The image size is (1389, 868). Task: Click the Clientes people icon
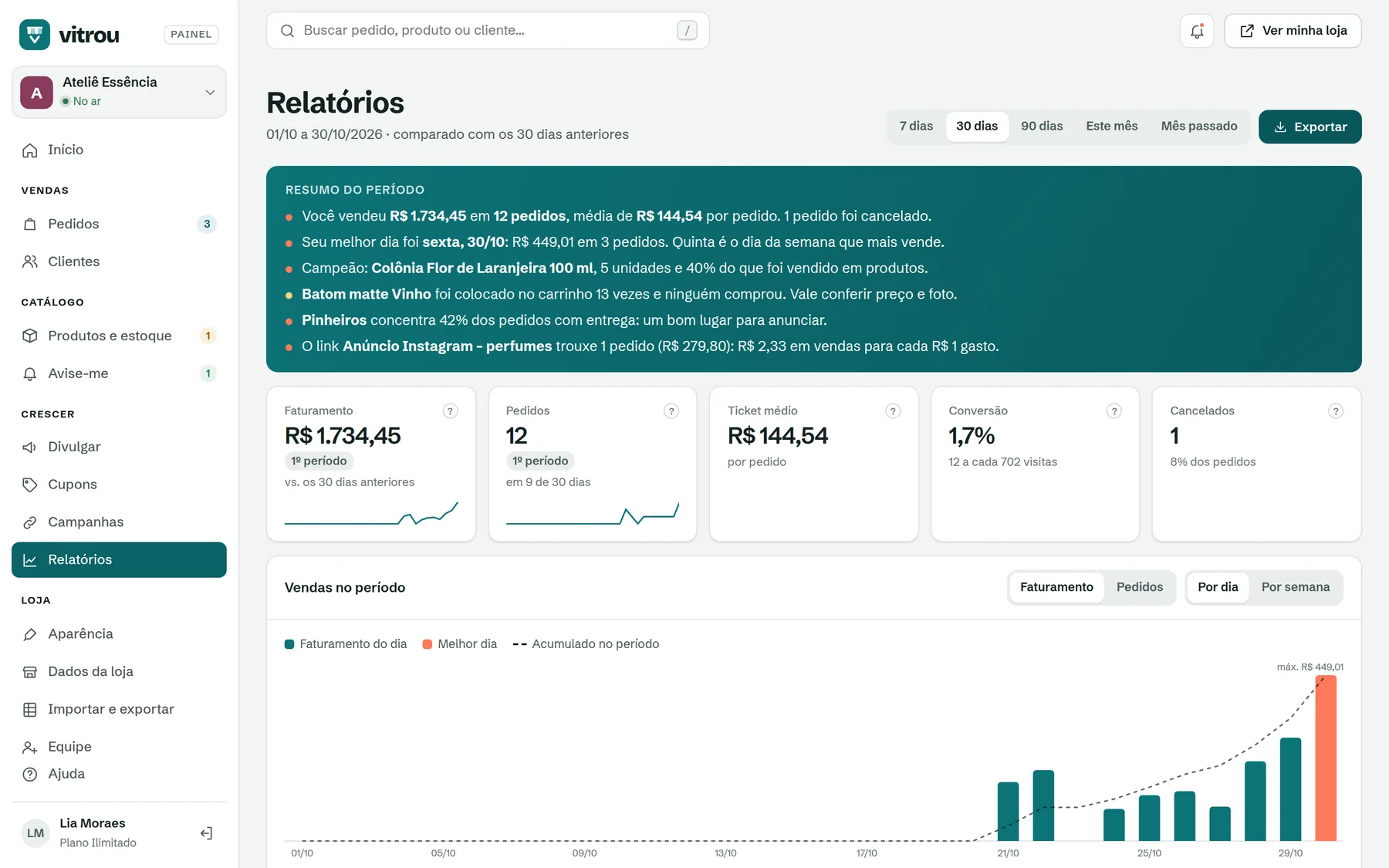[x=30, y=262]
